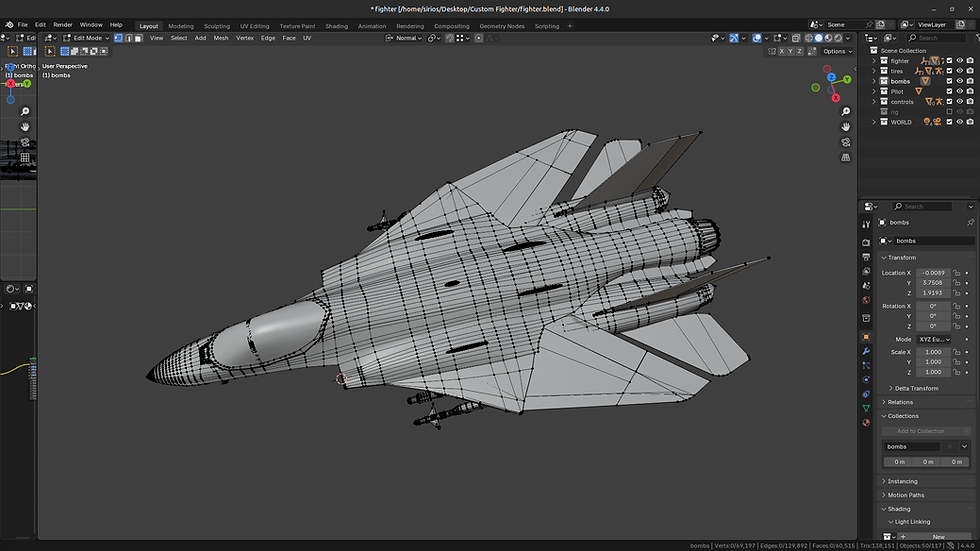Viewport: 980px width, 551px height.
Task: Click the Blender logo menu icon
Action: pos(9,25)
